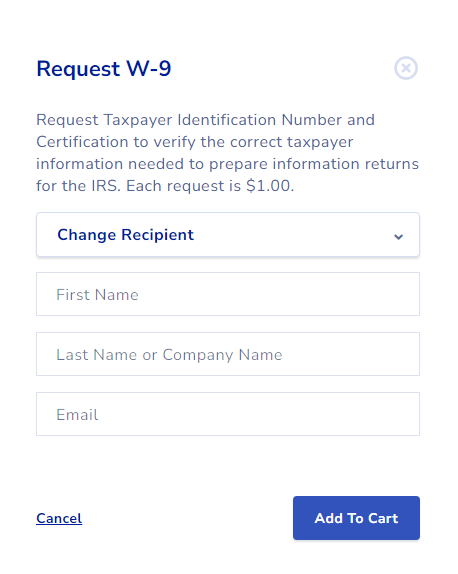The image size is (458, 574).
Task: Place cursor in the First Name box
Action: [x=228, y=294]
